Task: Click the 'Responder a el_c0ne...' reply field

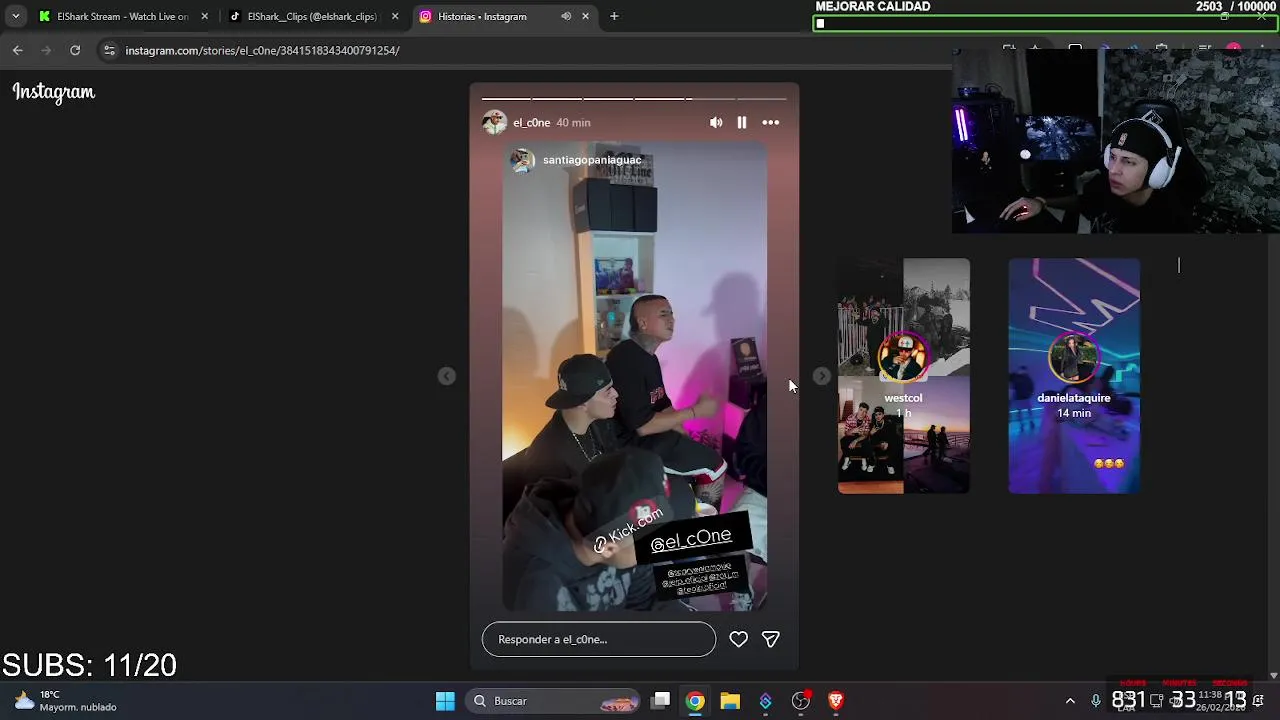Action: pos(599,639)
